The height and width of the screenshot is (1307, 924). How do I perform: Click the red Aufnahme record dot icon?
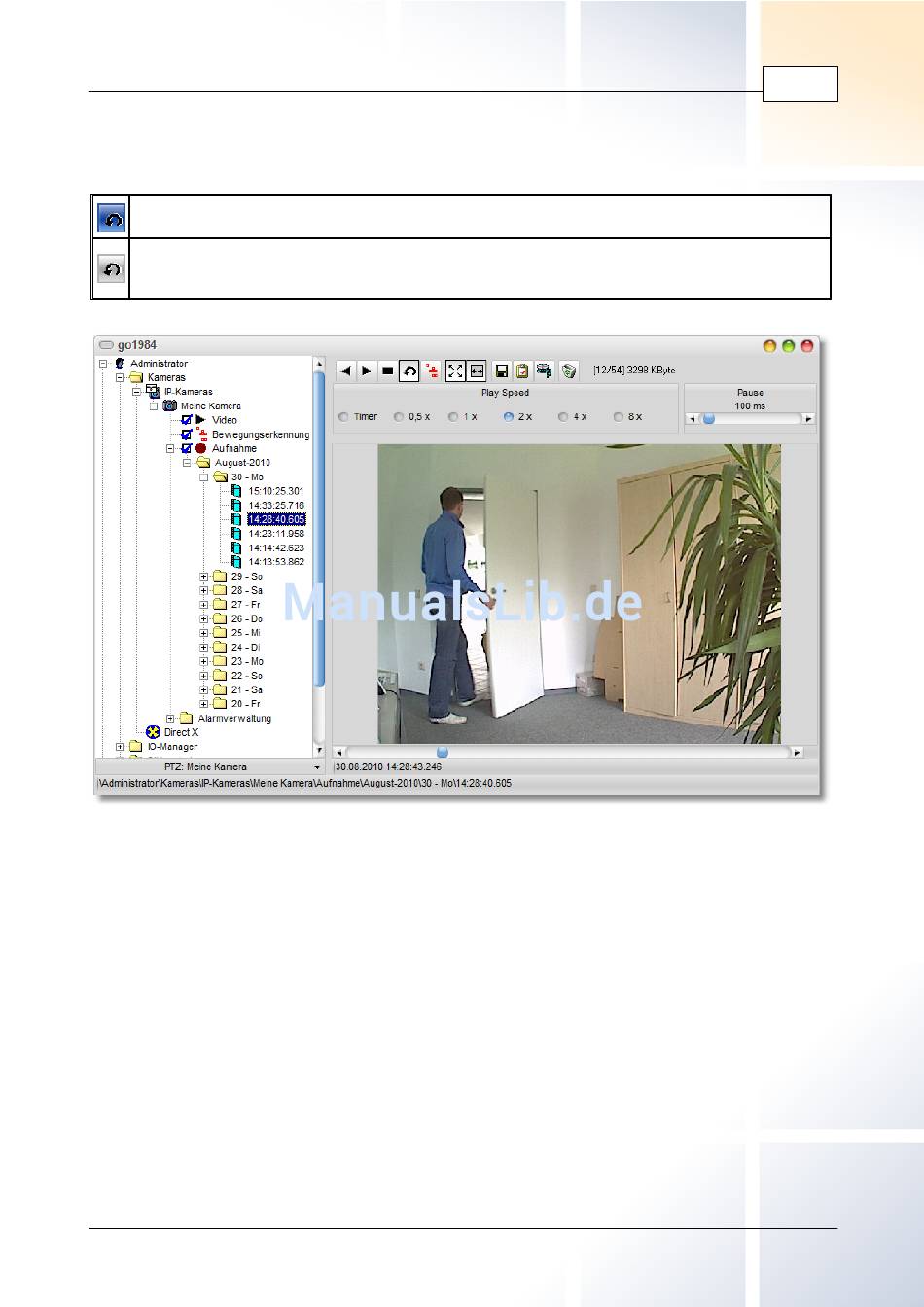click(201, 448)
